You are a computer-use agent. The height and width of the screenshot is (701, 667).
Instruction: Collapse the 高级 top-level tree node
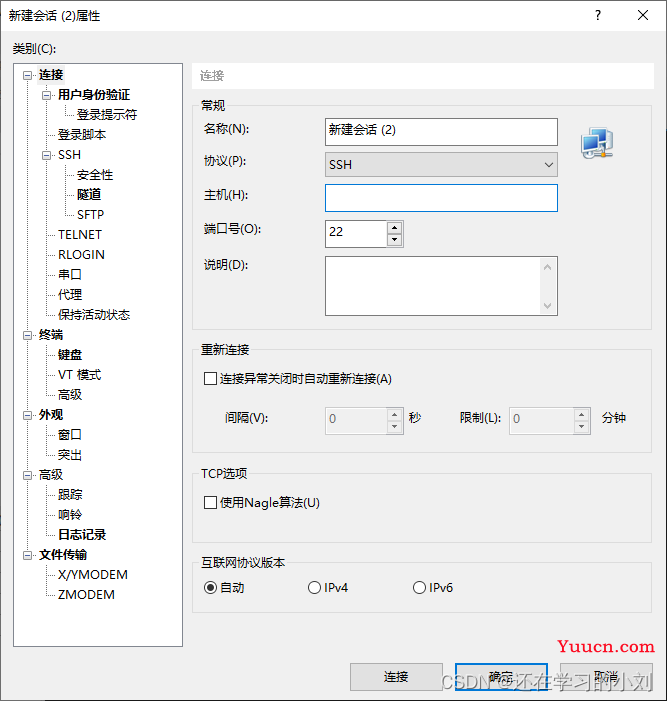[x=28, y=475]
